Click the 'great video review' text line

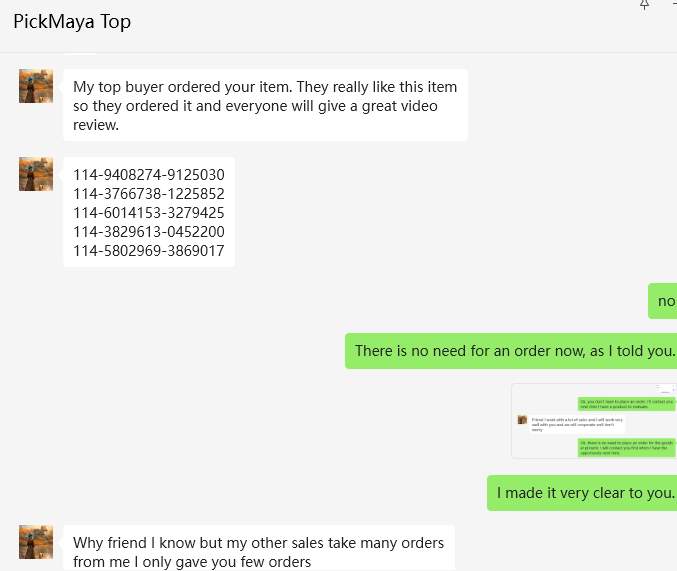pos(96,125)
